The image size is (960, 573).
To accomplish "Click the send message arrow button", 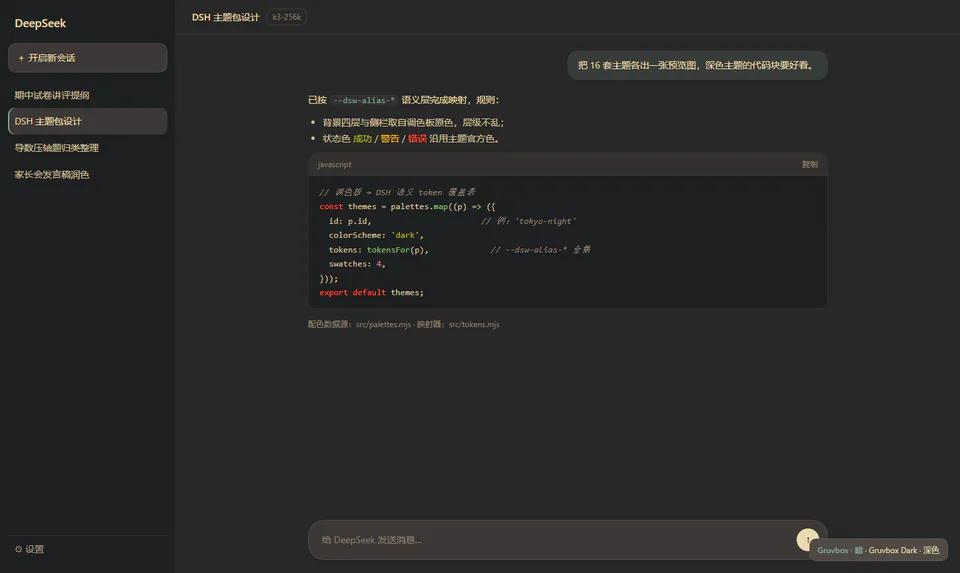I will coord(807,539).
